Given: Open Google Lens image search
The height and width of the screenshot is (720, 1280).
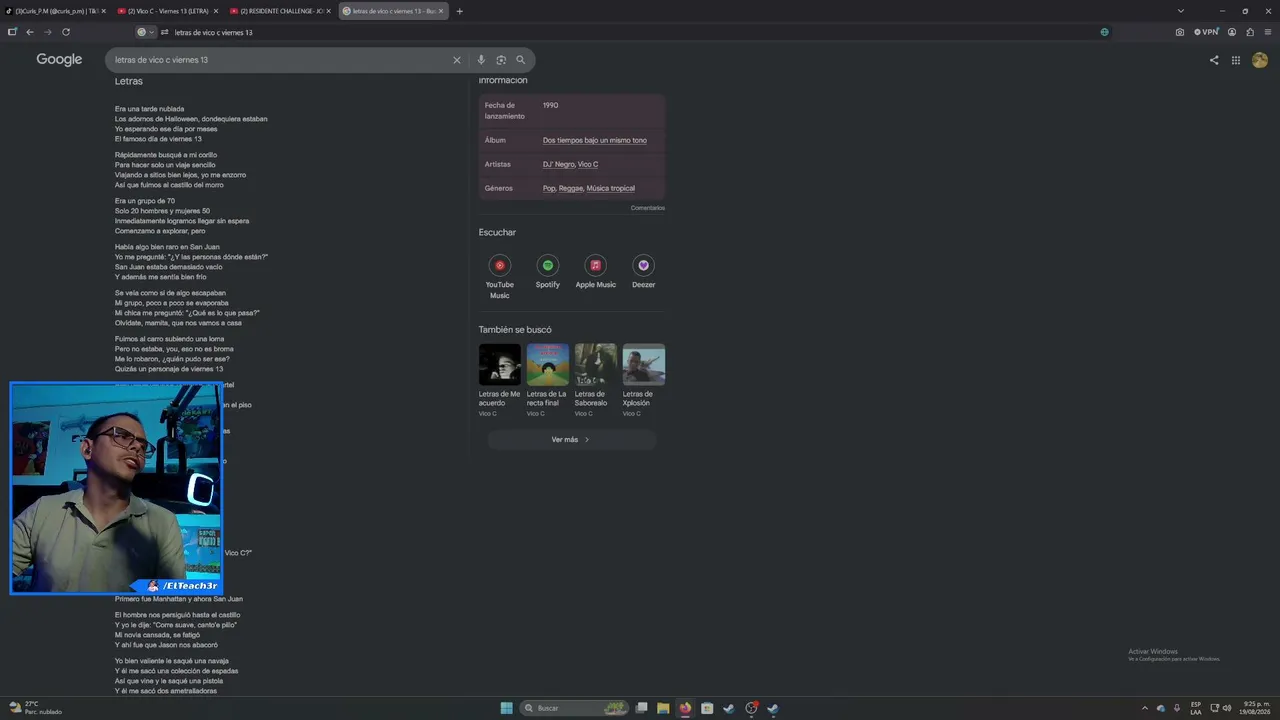Looking at the screenshot, I should tap(501, 60).
